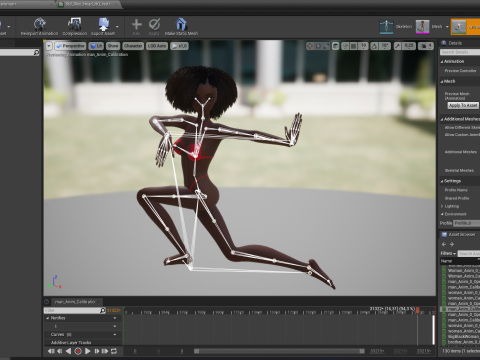Select the rotate gizmo tool in viewport

318,46
